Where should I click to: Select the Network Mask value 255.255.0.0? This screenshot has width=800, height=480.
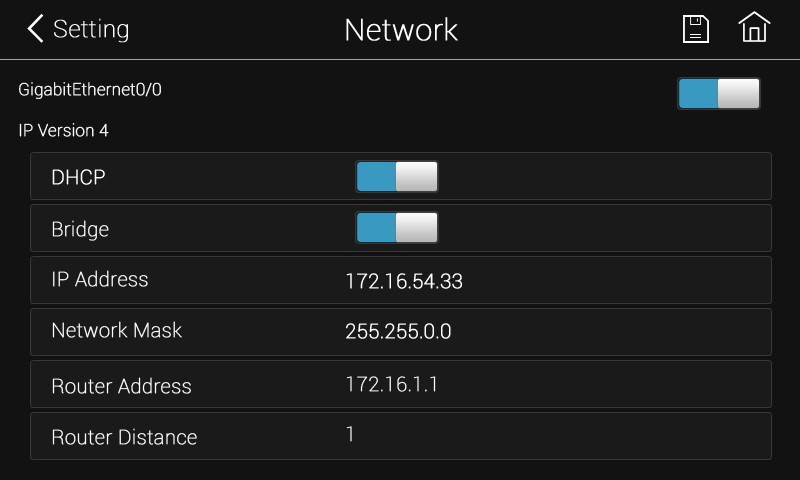point(398,332)
